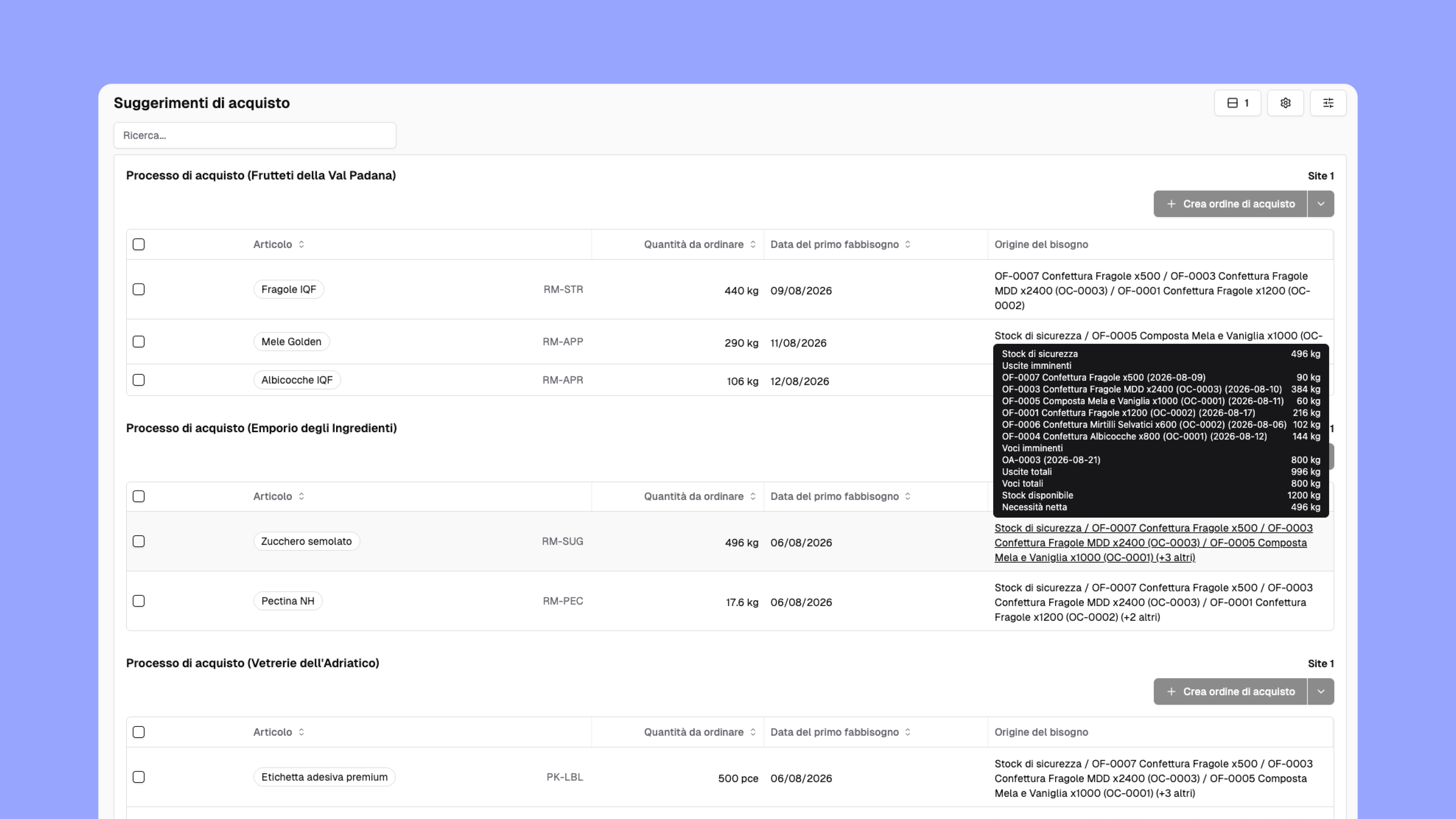
Task: Select the 17.6 kg quantity cell
Action: tap(742, 602)
